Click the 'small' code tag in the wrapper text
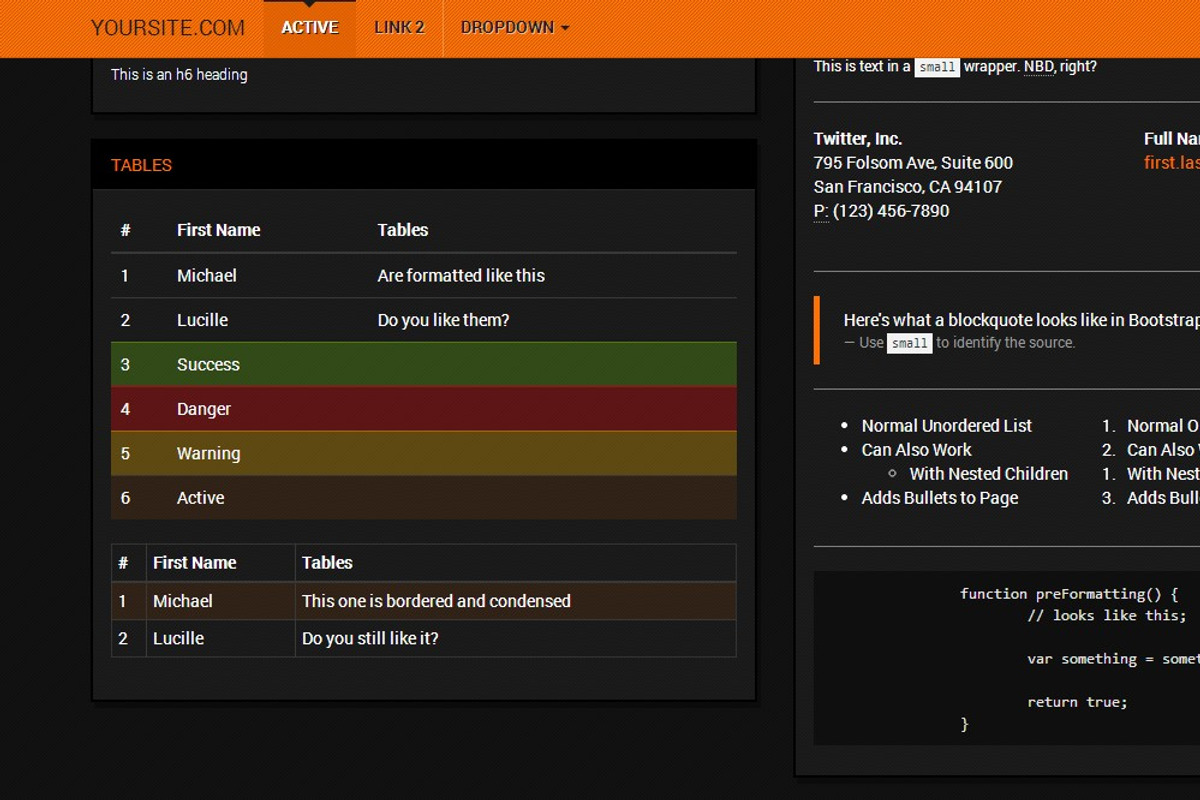Screen dimensions: 1200x800 point(937,67)
